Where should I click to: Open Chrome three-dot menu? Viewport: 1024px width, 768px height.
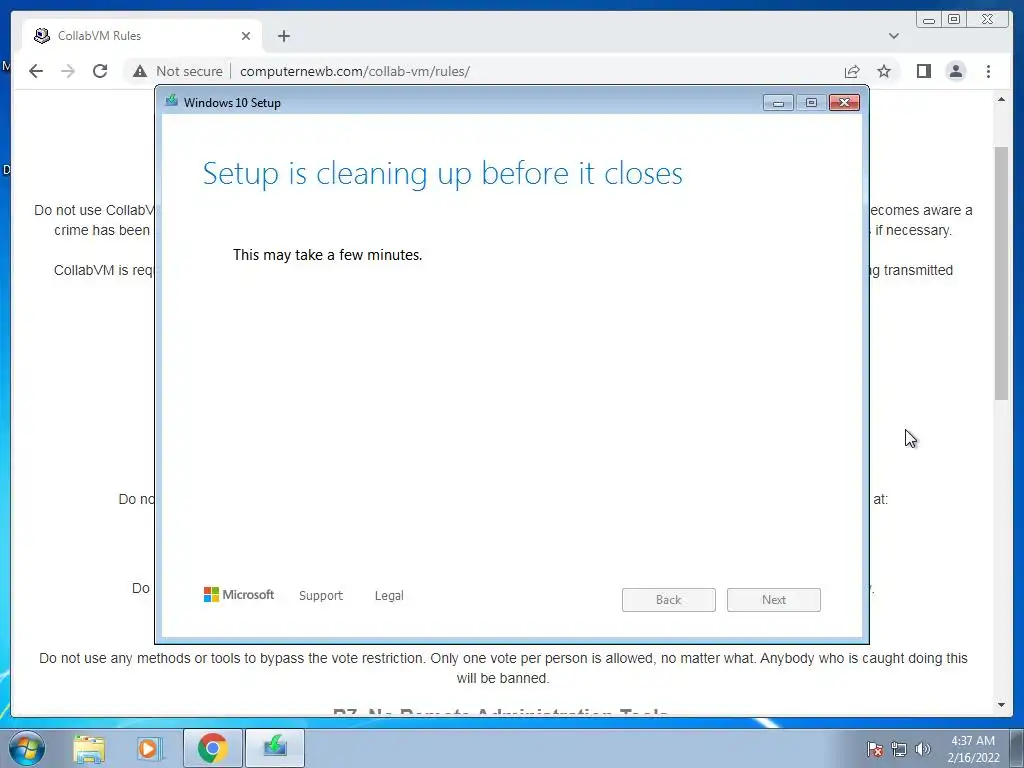point(988,71)
